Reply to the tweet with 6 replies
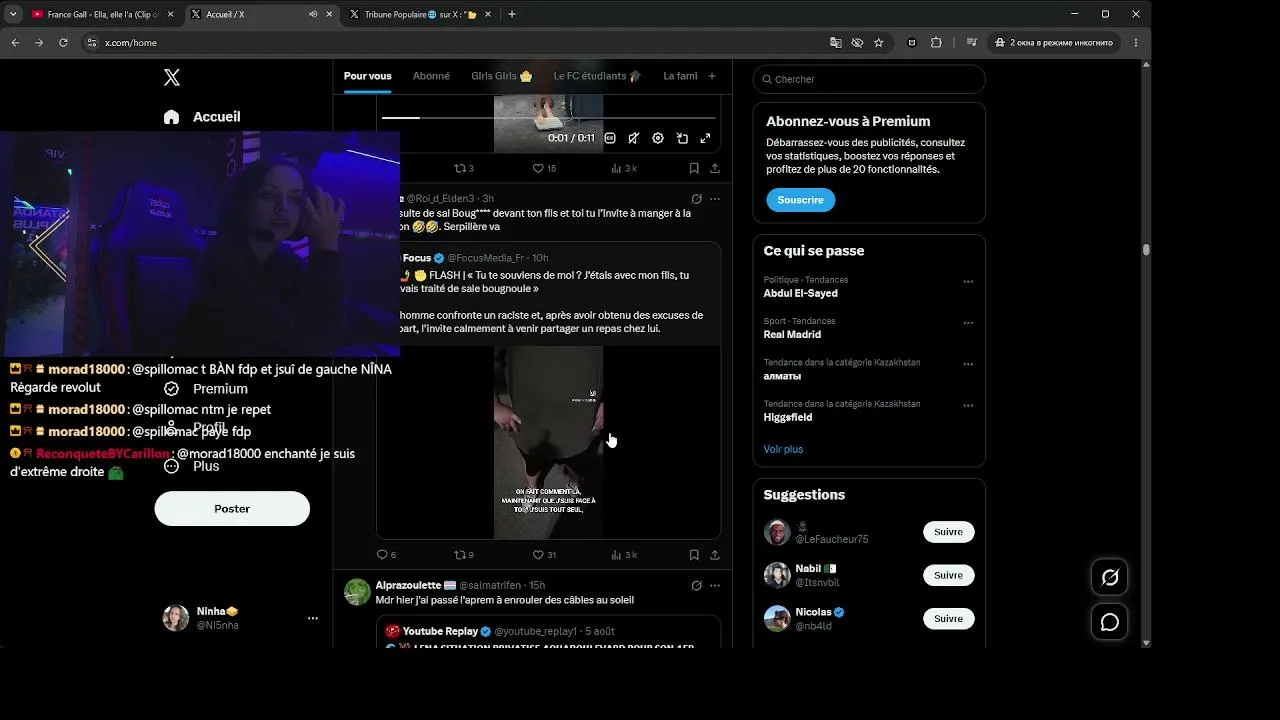The width and height of the screenshot is (1280, 720). [x=386, y=555]
